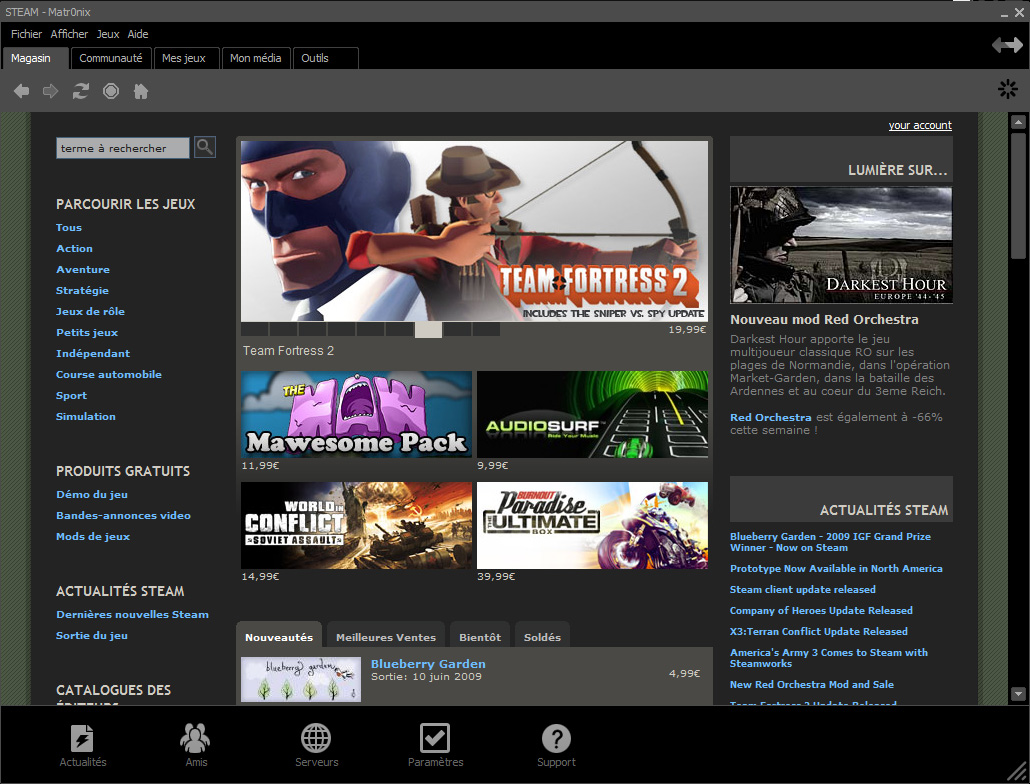
Task: Click the scrollbar down arrow
Action: 1018,693
